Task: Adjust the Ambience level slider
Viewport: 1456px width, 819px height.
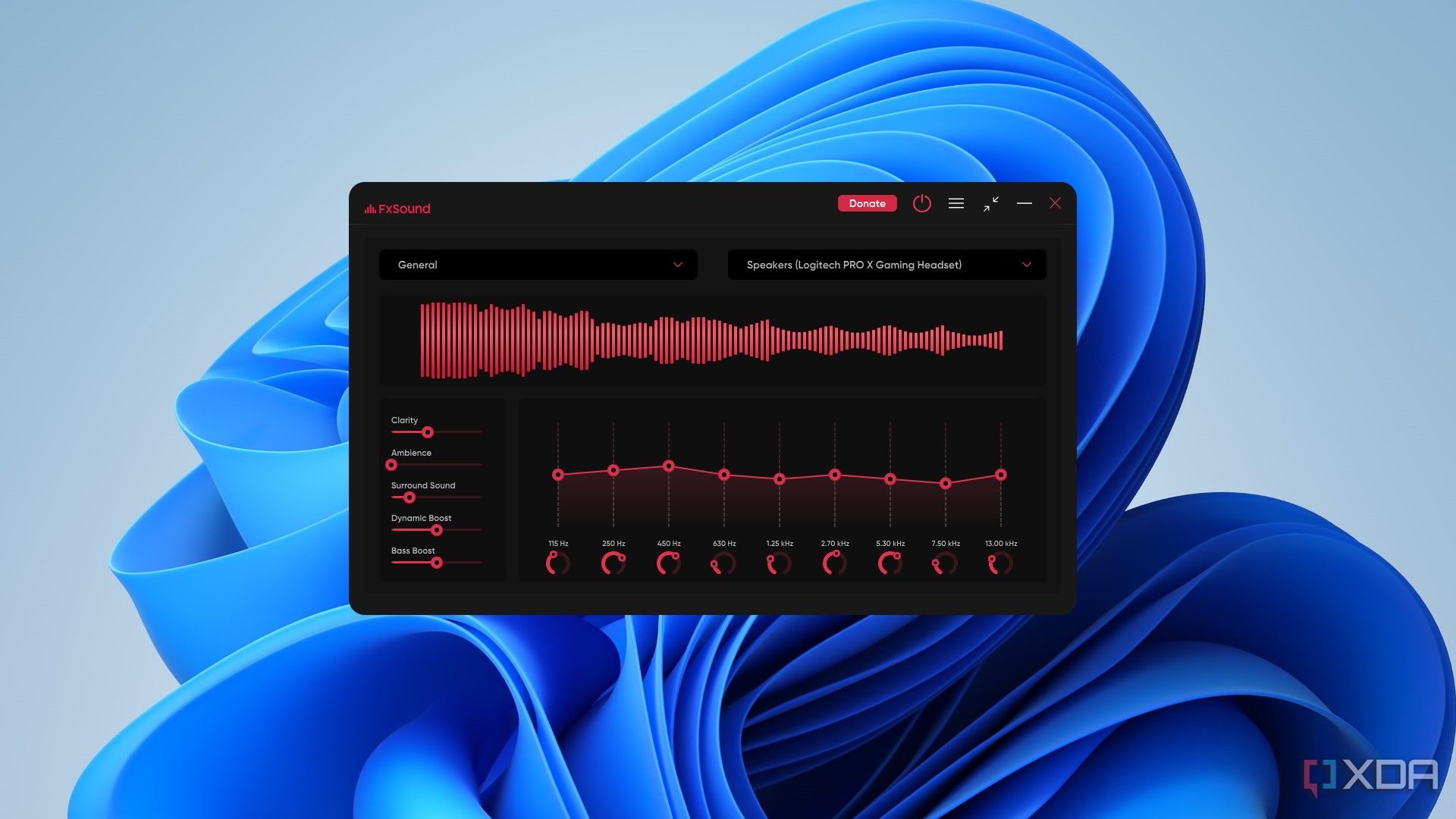Action: click(x=393, y=464)
